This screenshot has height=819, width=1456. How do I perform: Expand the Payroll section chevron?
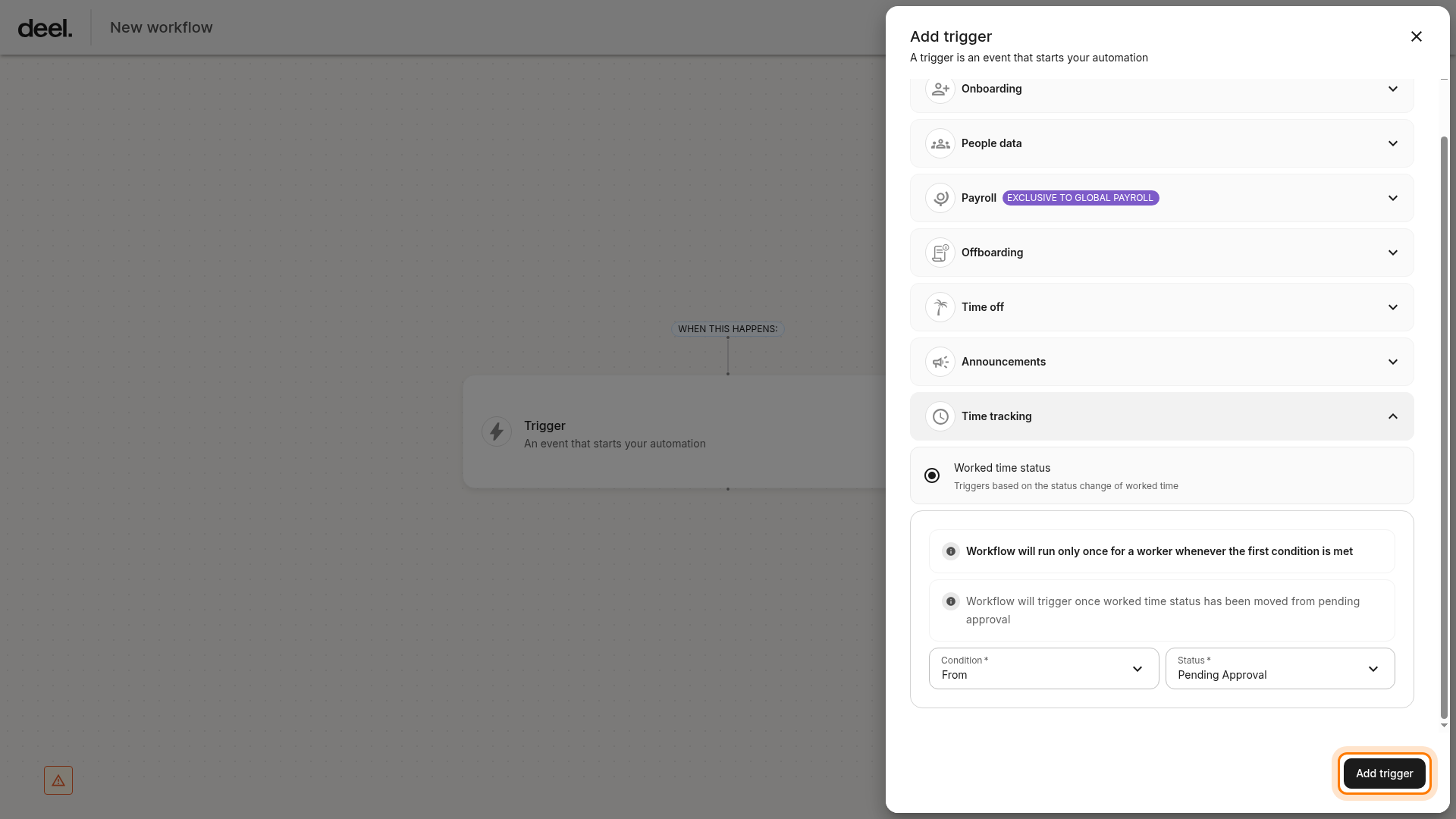pos(1393,198)
